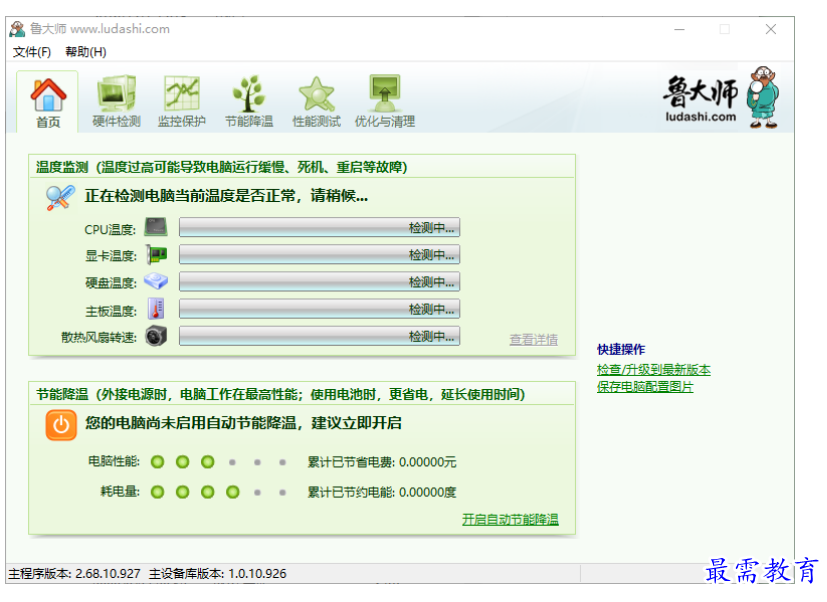Click the 温度监测 section header

[x=222, y=167]
